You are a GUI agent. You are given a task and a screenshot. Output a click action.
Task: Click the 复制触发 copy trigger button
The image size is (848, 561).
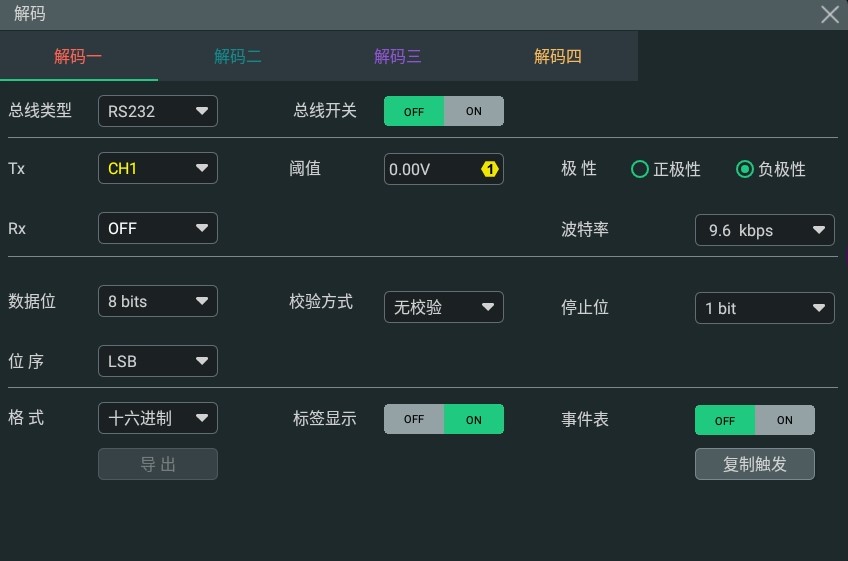point(755,464)
